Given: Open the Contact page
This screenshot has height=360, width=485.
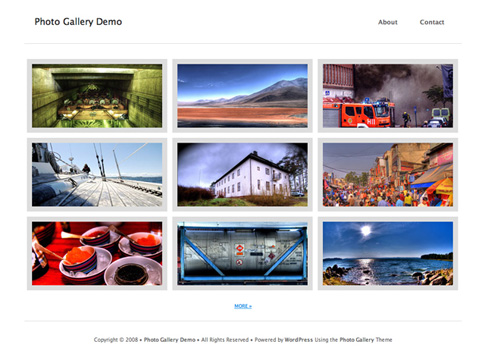Looking at the screenshot, I should coord(432,22).
